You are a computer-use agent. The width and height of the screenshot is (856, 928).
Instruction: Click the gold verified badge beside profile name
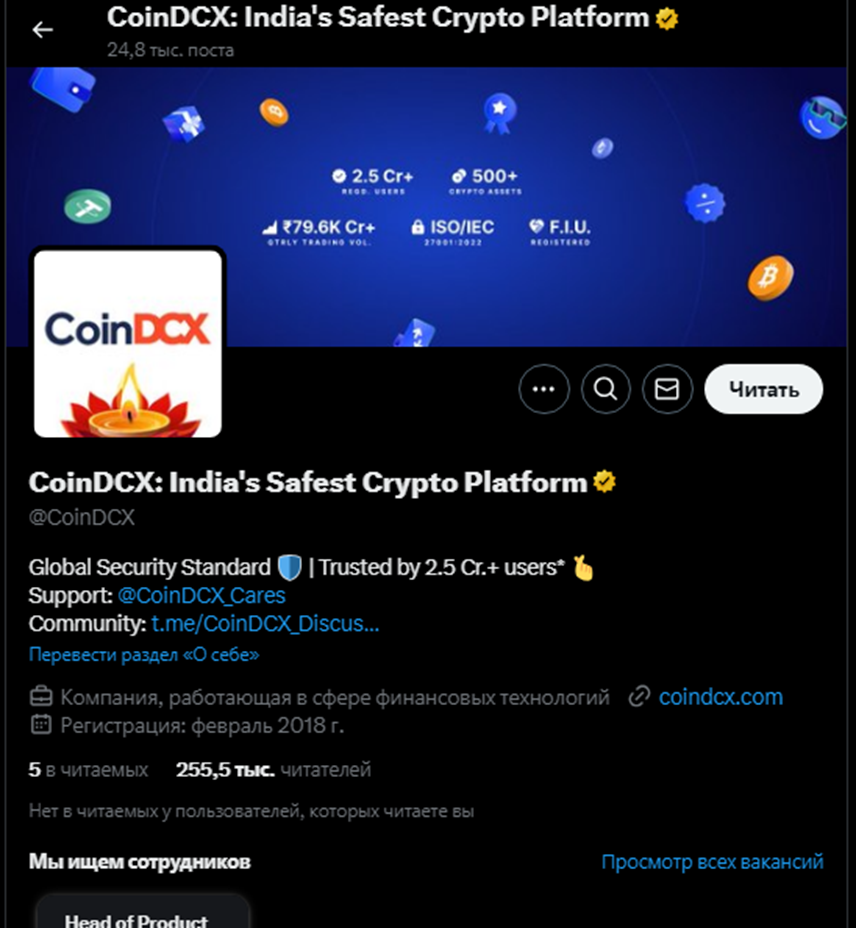click(x=604, y=482)
